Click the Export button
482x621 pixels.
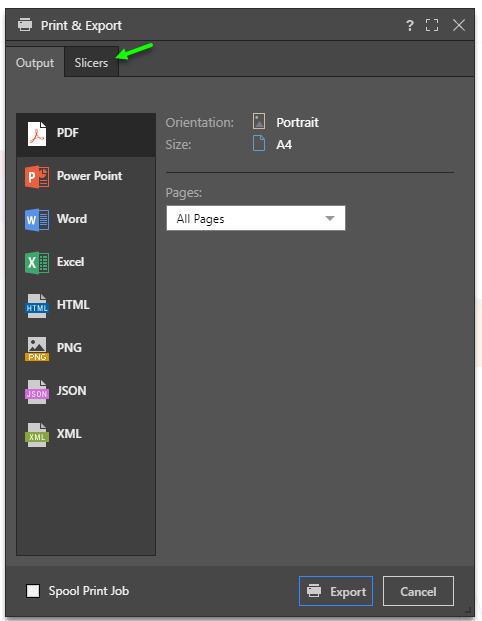click(x=336, y=591)
